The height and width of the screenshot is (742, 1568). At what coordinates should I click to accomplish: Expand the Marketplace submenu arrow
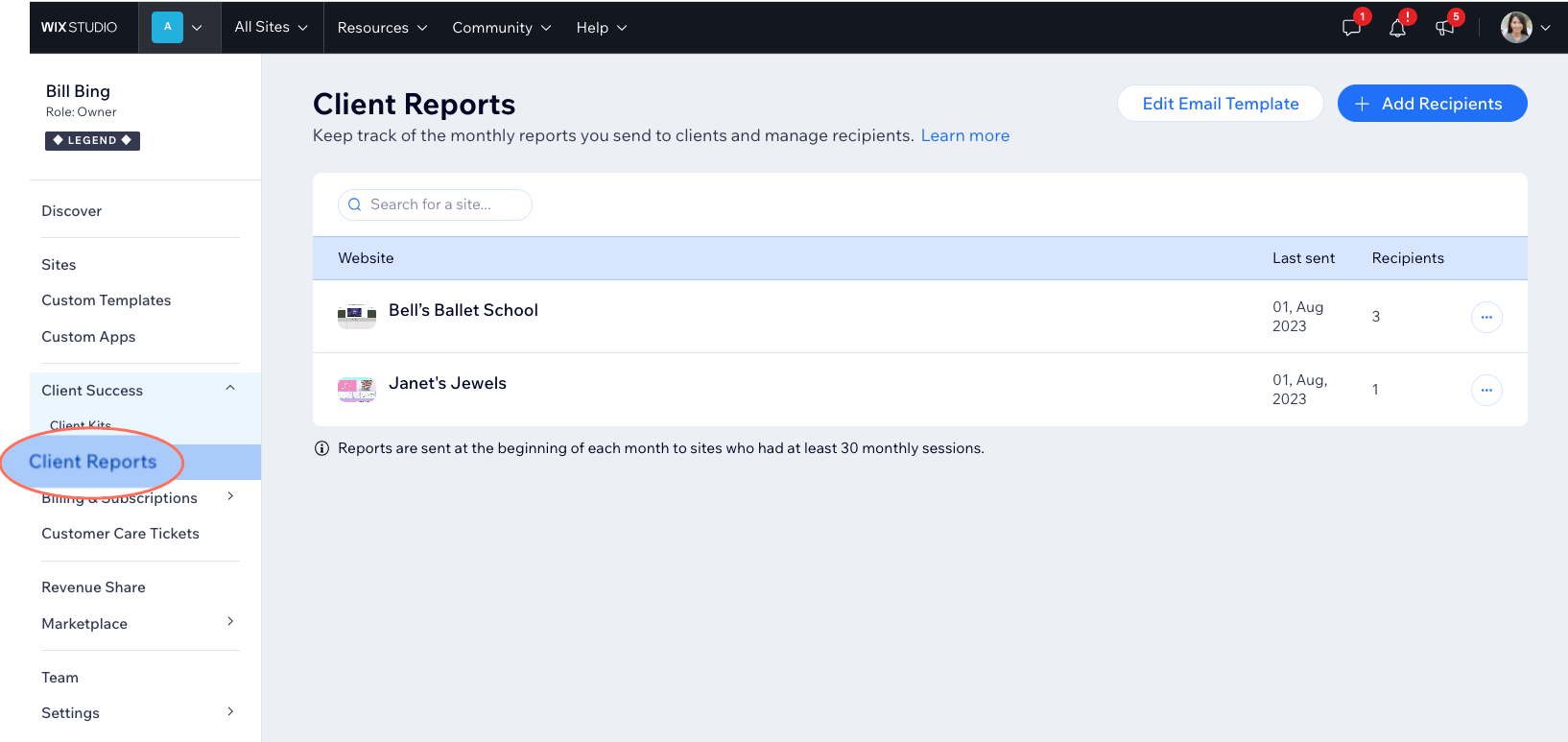pos(230,621)
